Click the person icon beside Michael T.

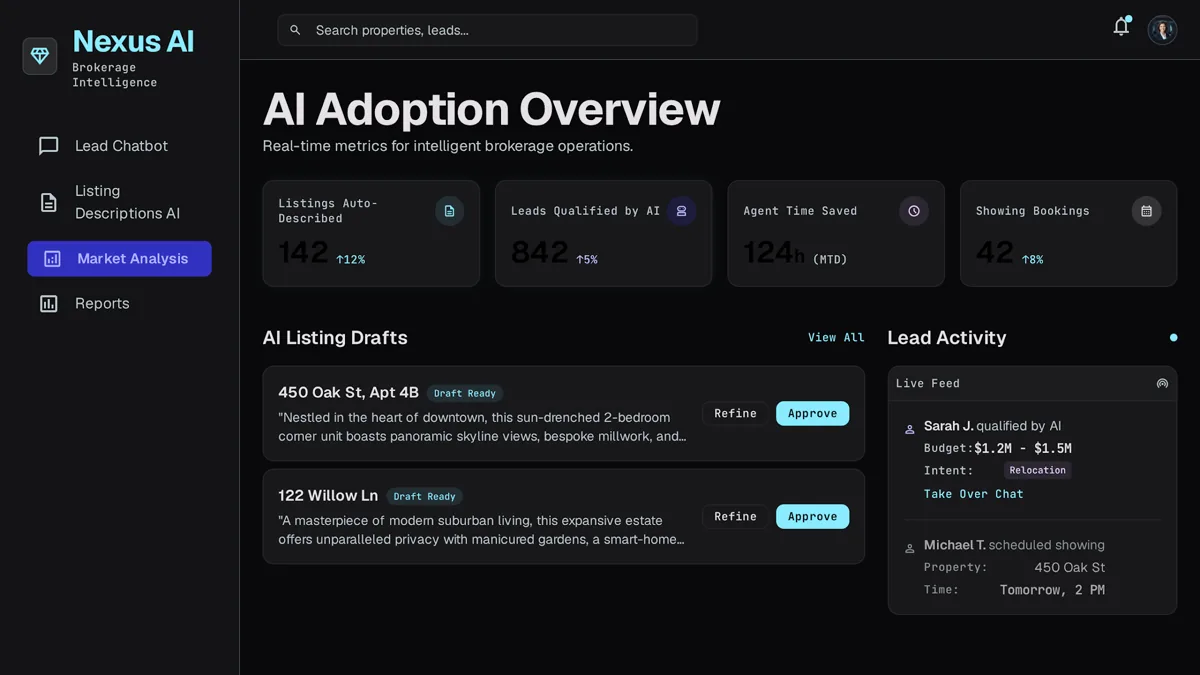910,548
